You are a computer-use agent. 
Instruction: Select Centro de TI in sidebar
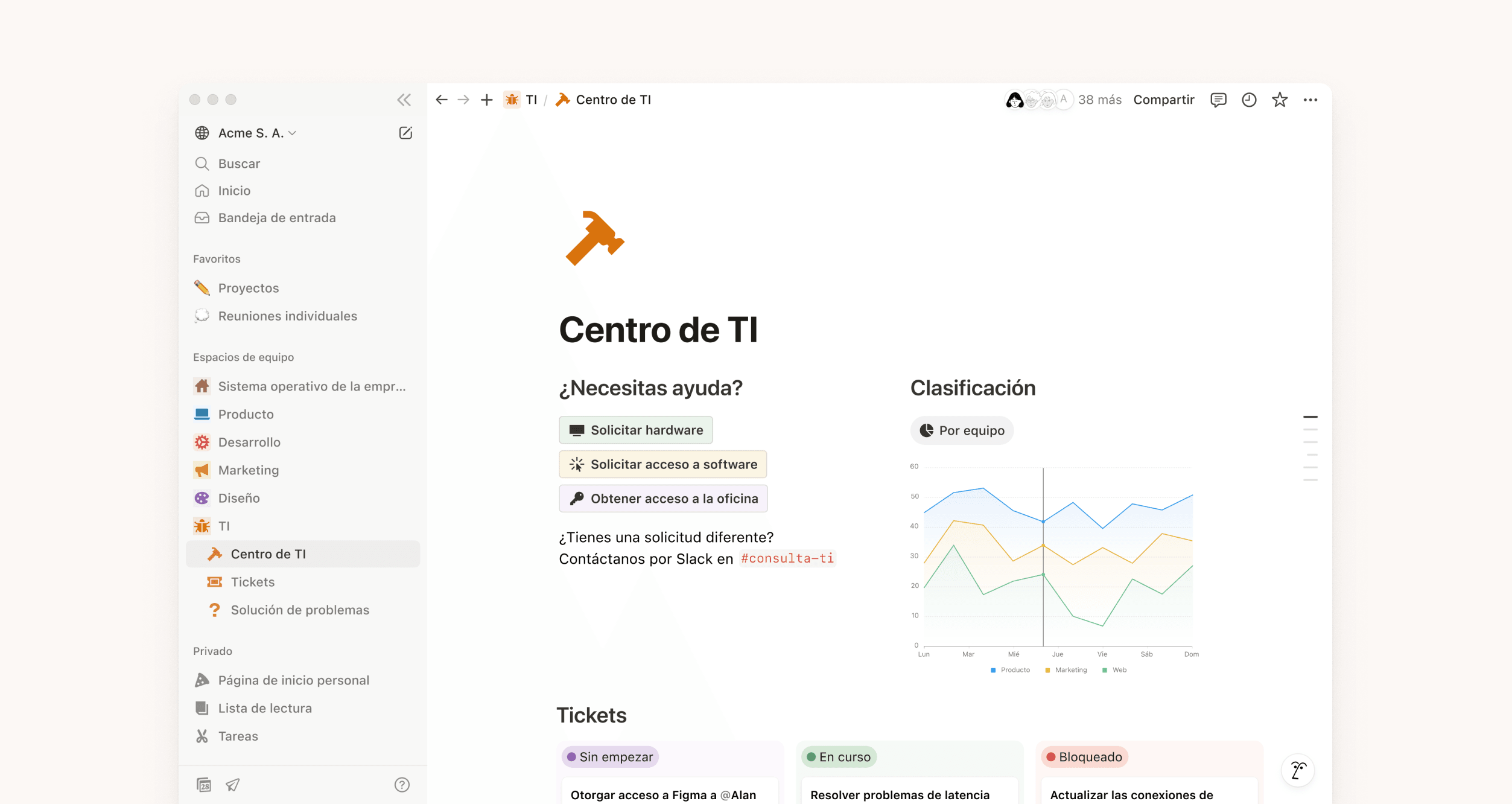click(x=302, y=554)
